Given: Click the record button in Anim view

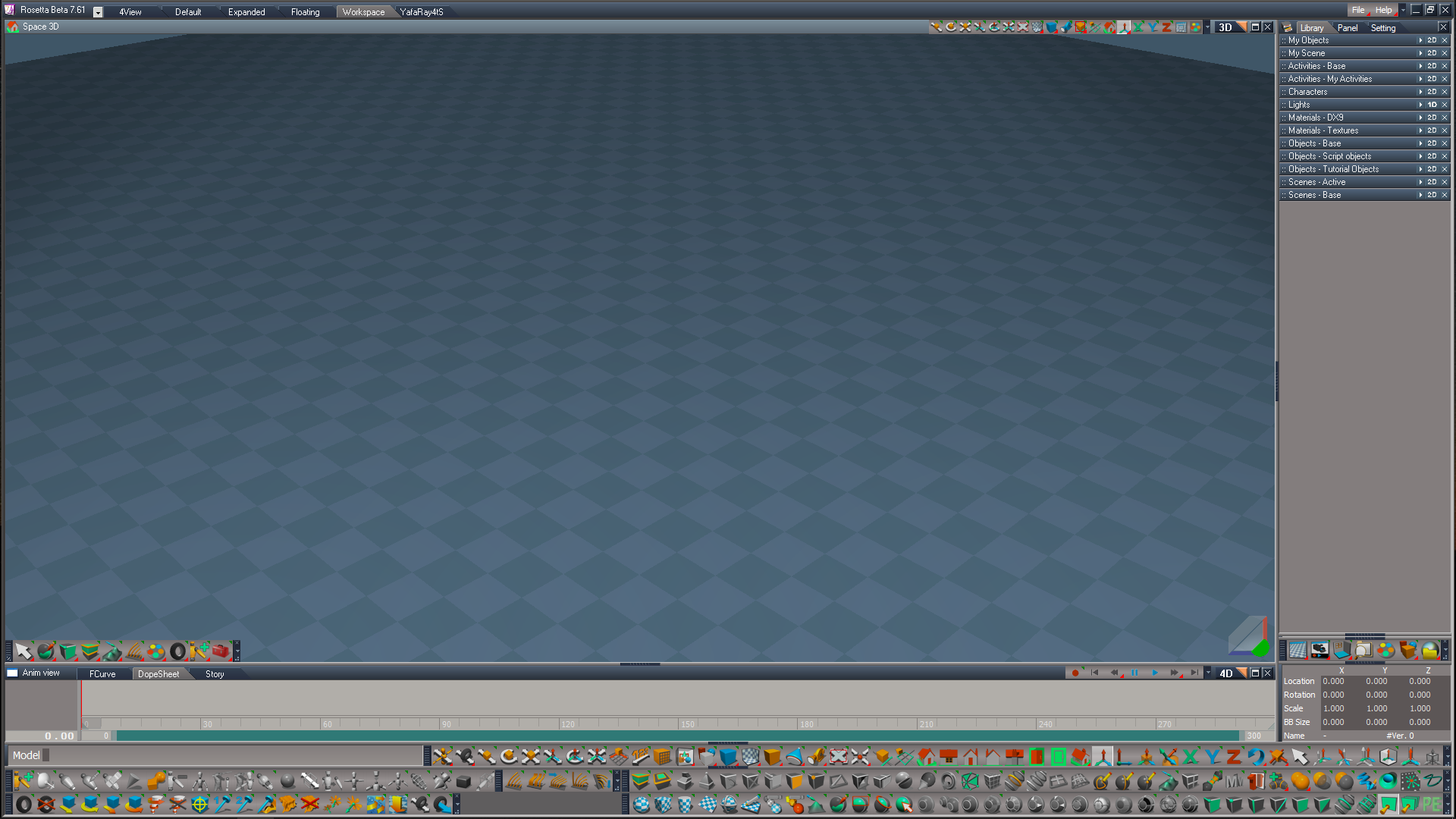Looking at the screenshot, I should coord(1075,673).
